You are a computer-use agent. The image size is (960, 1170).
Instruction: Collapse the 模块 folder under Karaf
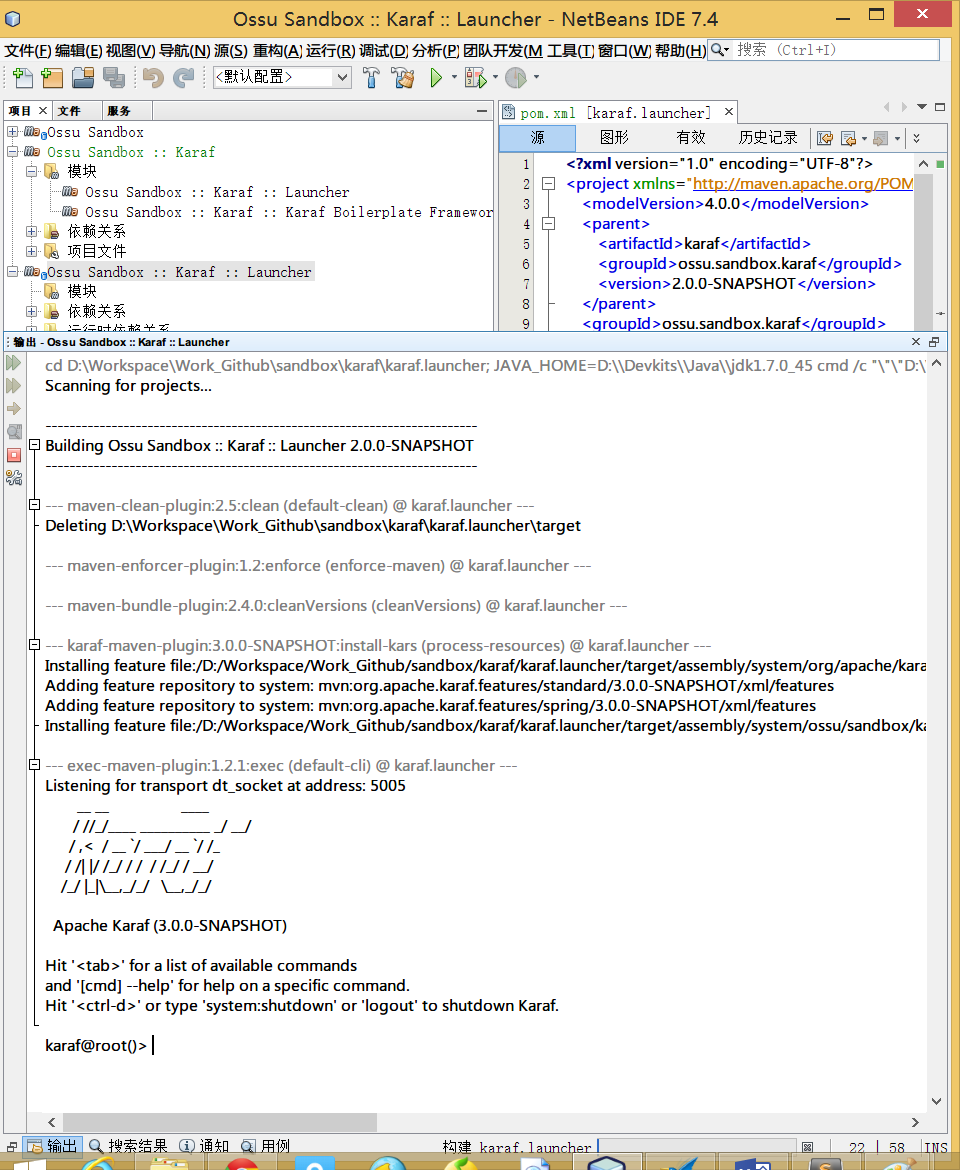coord(32,172)
